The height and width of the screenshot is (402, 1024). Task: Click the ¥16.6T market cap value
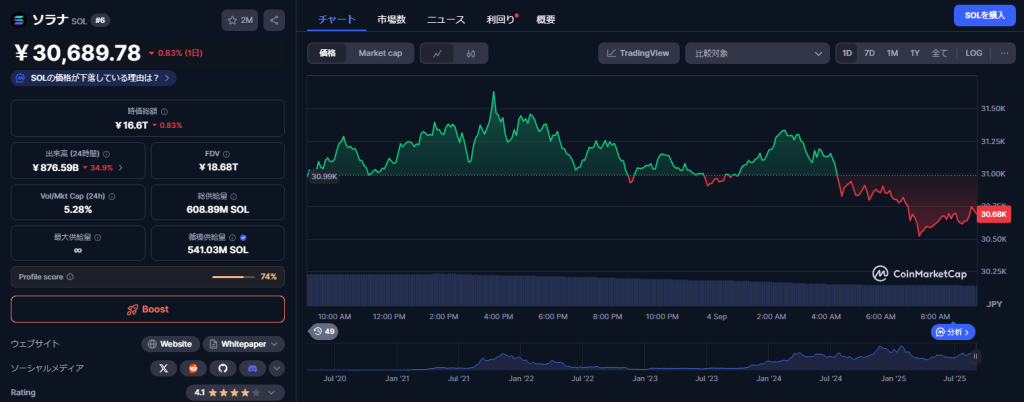click(131, 125)
